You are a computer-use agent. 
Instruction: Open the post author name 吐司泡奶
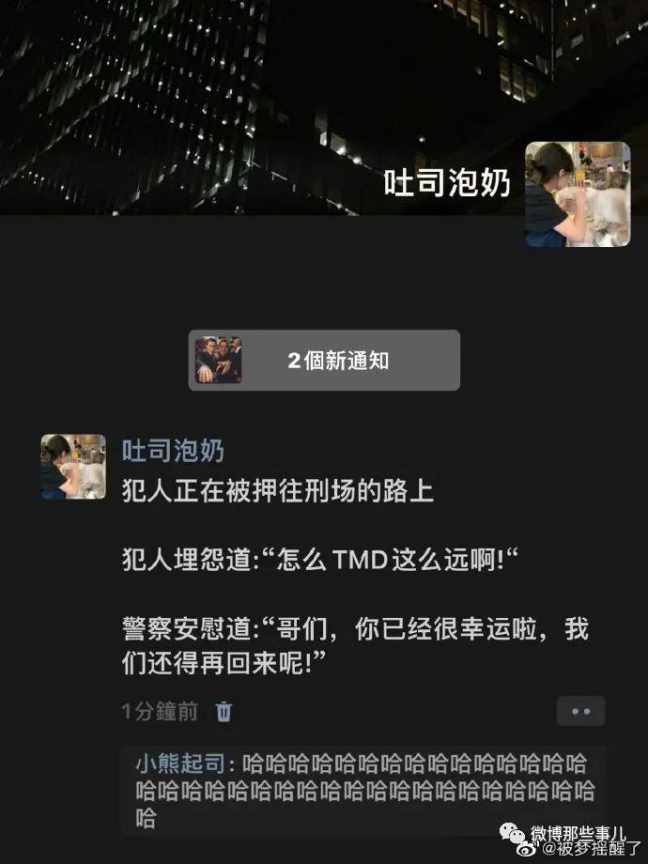pyautogui.click(x=173, y=451)
